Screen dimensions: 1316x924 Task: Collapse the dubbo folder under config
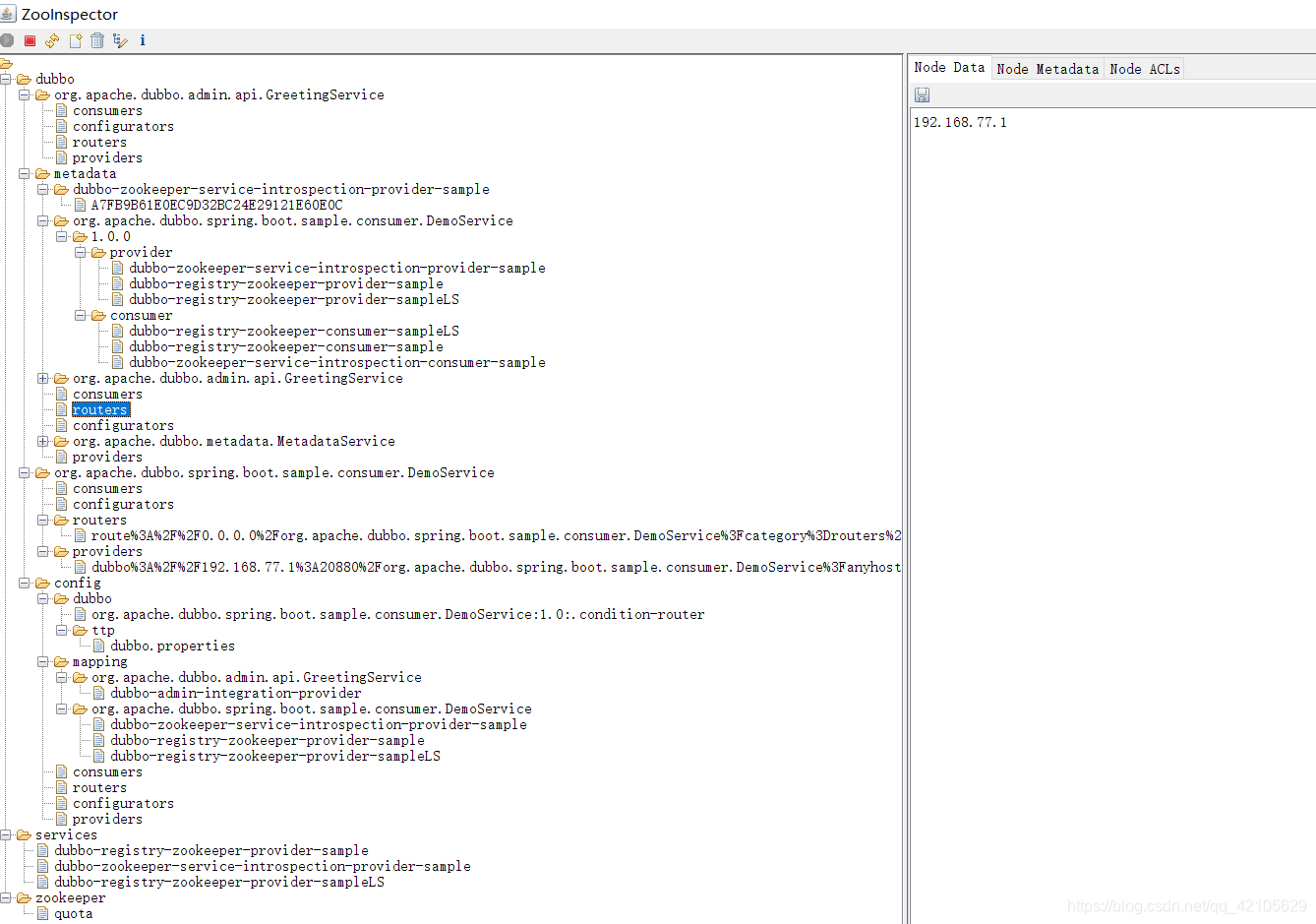(43, 598)
